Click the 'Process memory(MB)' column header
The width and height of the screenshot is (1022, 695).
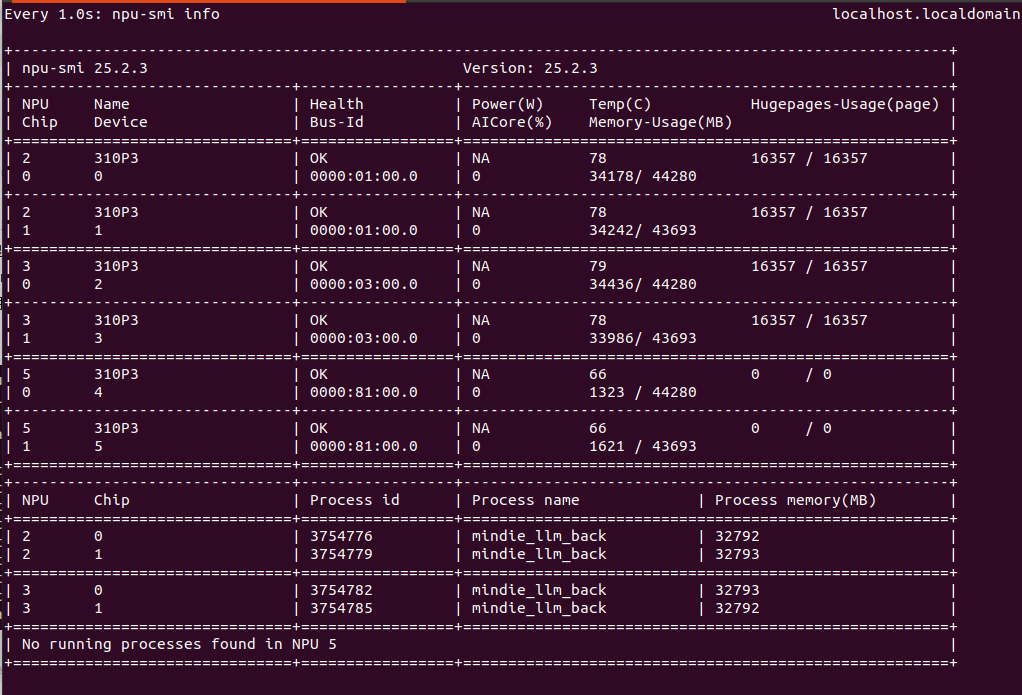pyautogui.click(x=795, y=501)
